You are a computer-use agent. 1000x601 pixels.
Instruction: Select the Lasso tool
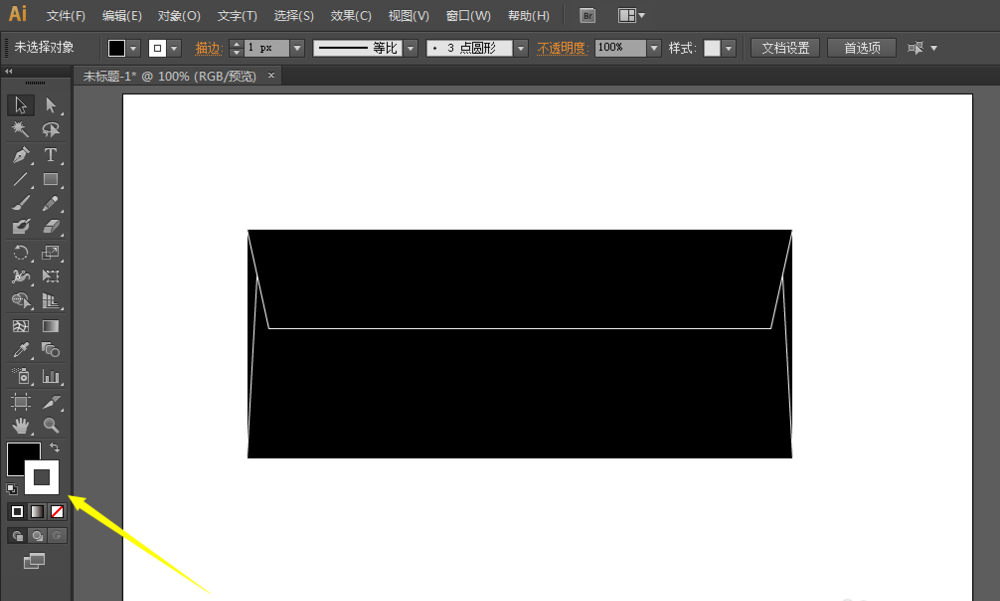(x=50, y=130)
